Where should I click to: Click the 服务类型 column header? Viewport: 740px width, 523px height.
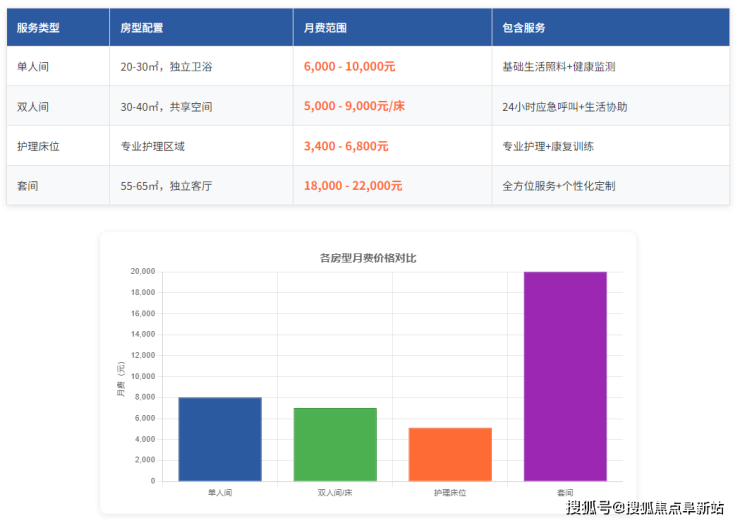click(x=38, y=28)
